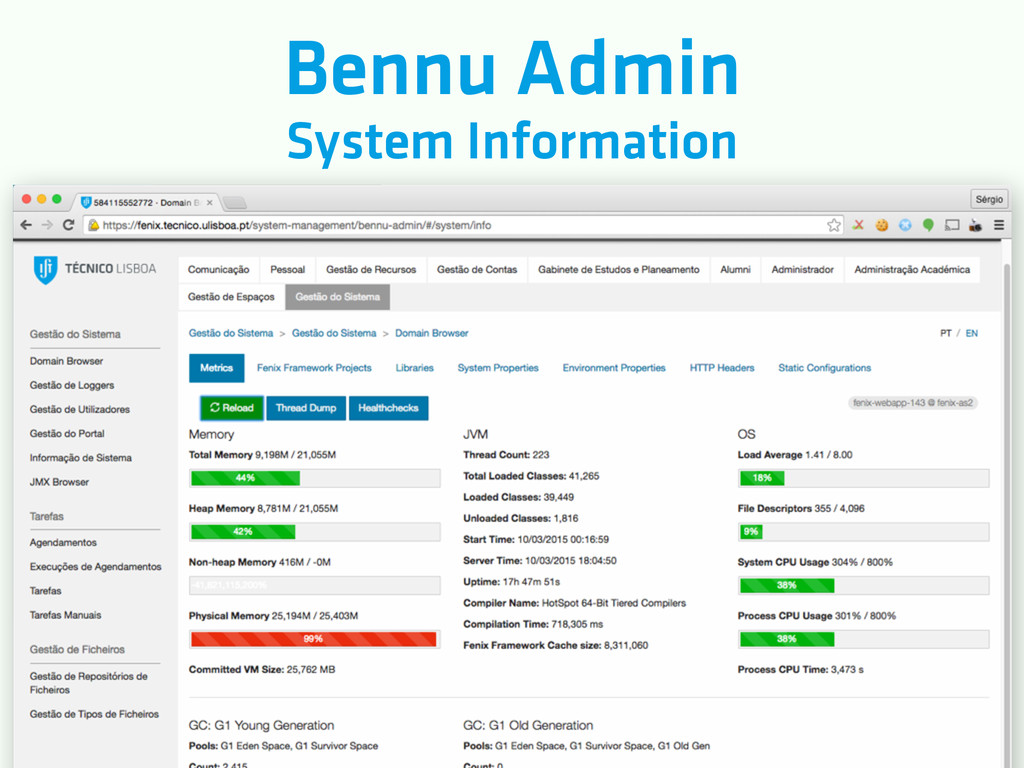Switch language to PT
This screenshot has height=768, width=1024.
[x=946, y=333]
